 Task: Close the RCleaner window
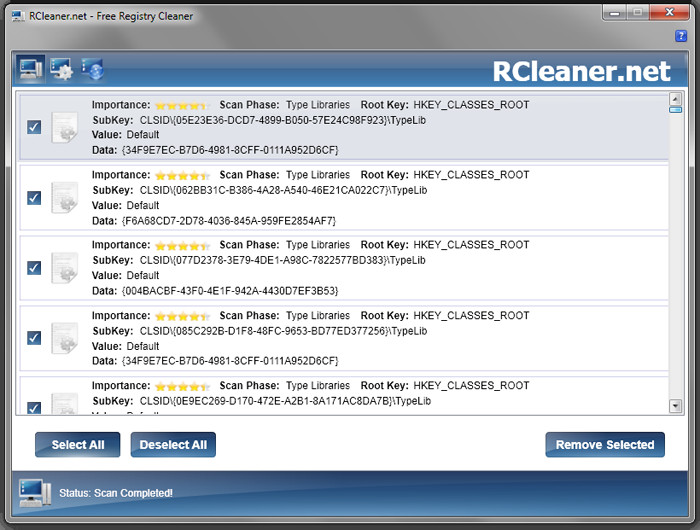point(670,13)
